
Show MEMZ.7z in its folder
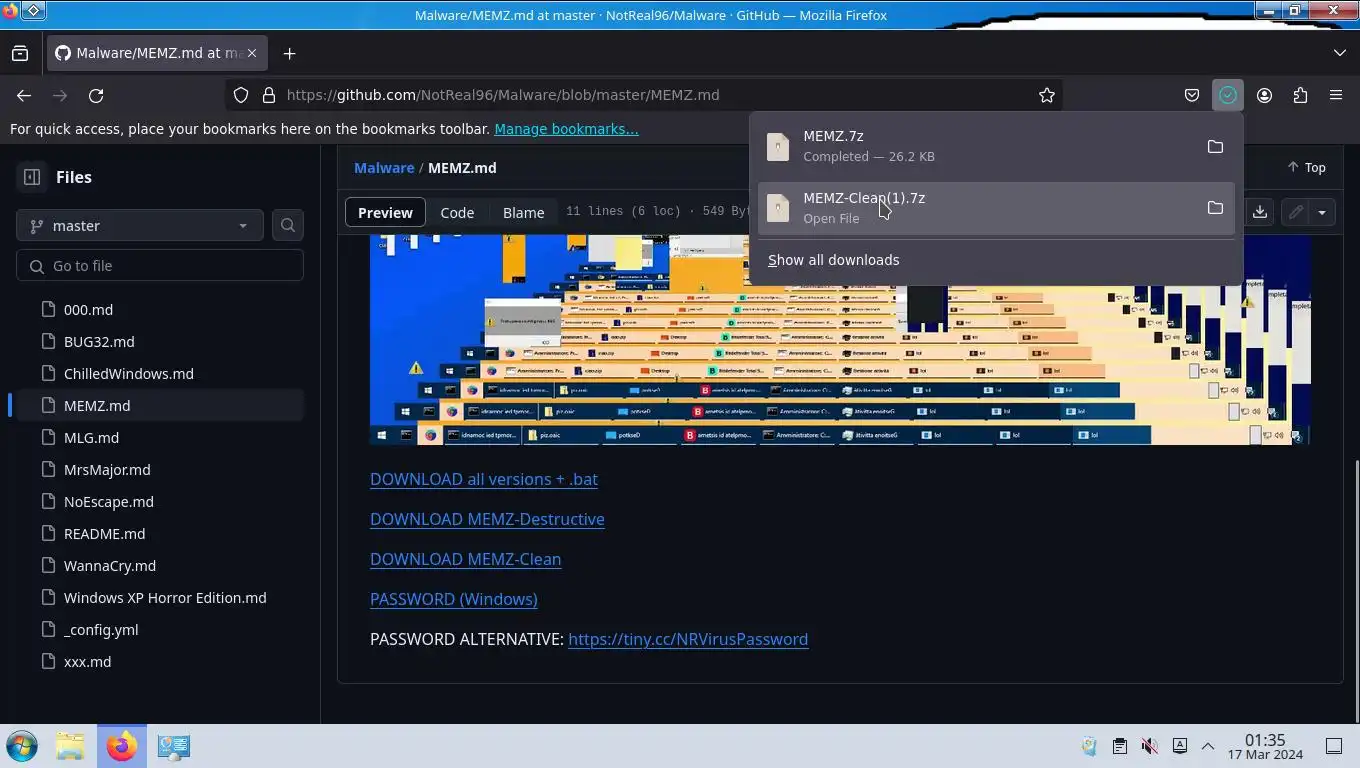point(1215,147)
